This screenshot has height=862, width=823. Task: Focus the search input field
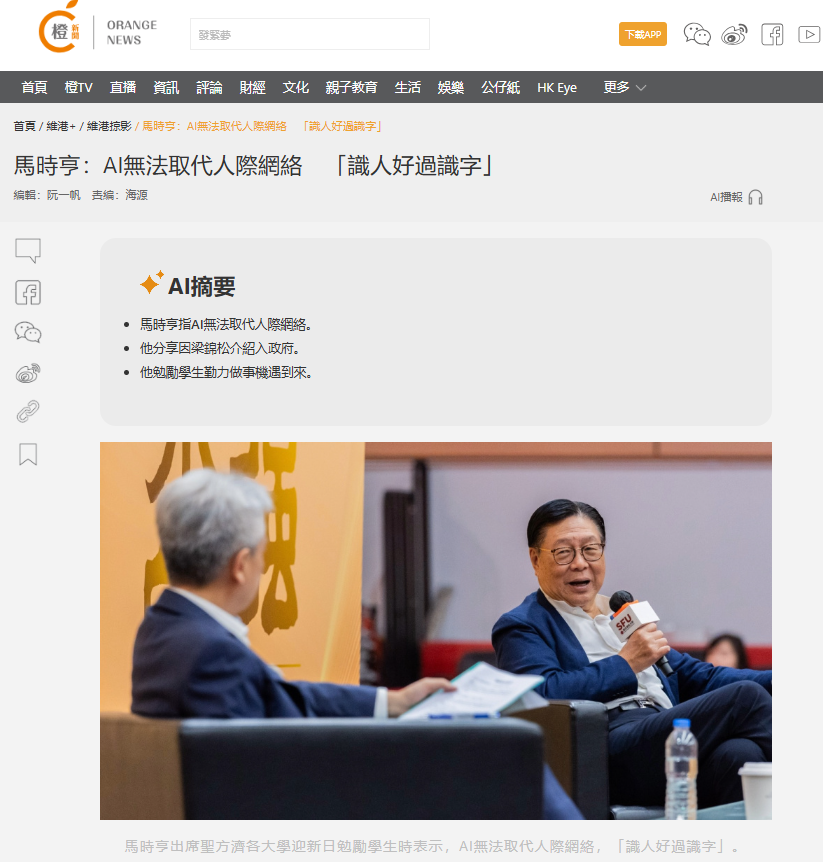click(x=310, y=34)
